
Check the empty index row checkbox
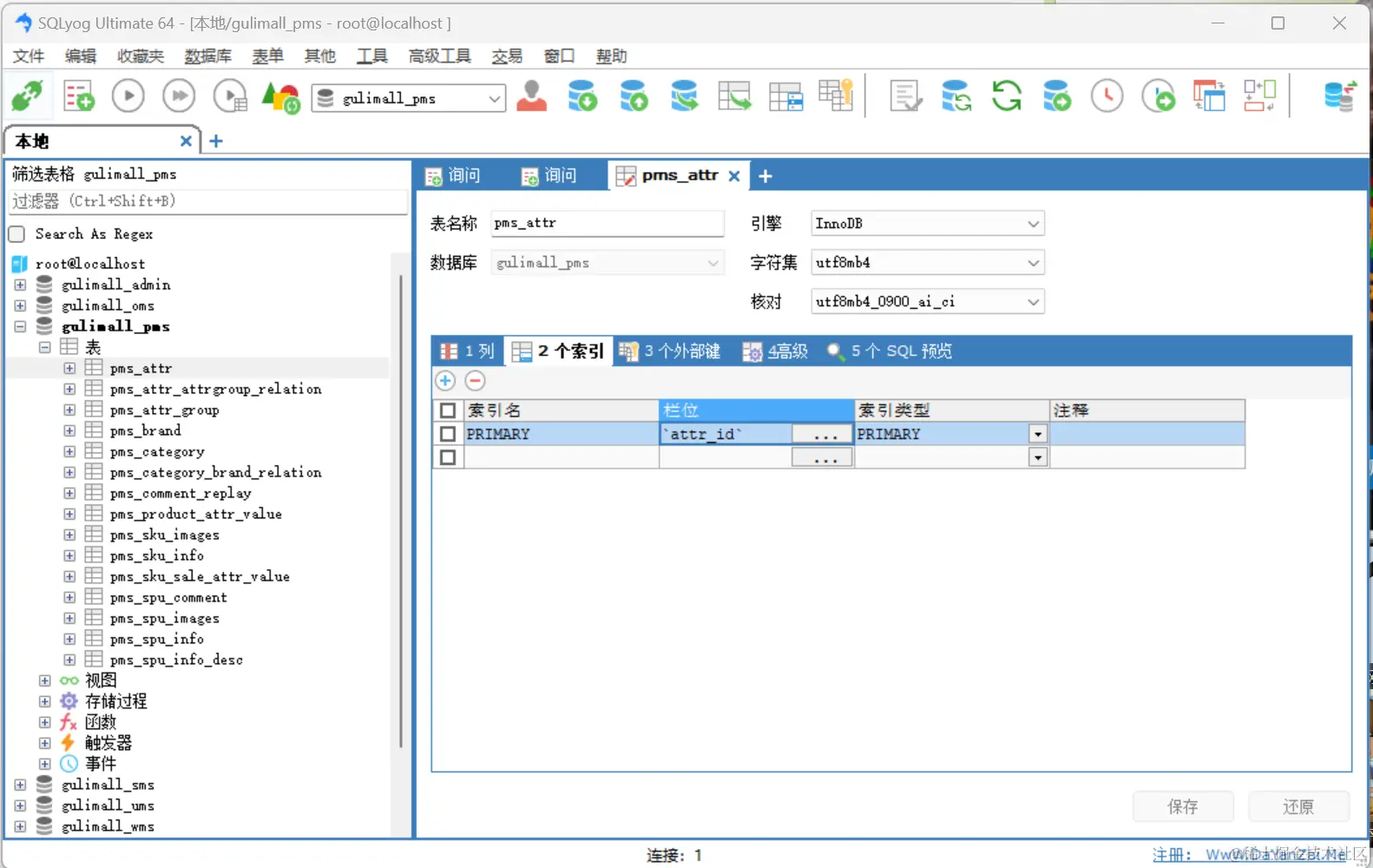coord(448,457)
